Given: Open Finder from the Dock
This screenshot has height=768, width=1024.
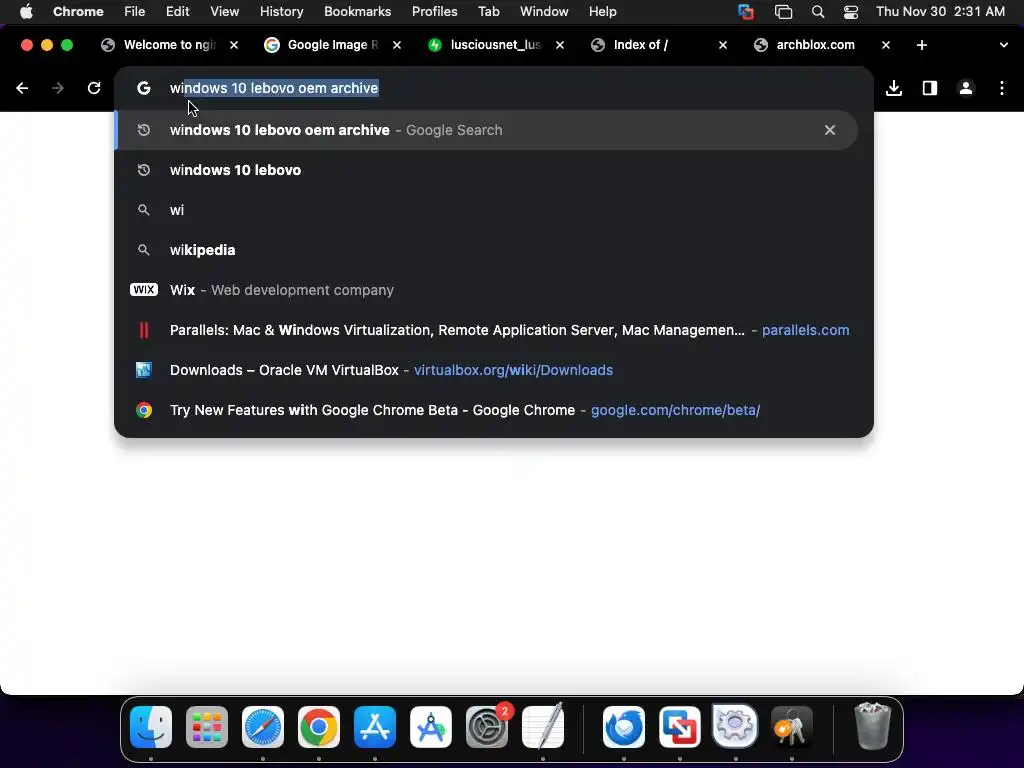Looking at the screenshot, I should point(151,727).
